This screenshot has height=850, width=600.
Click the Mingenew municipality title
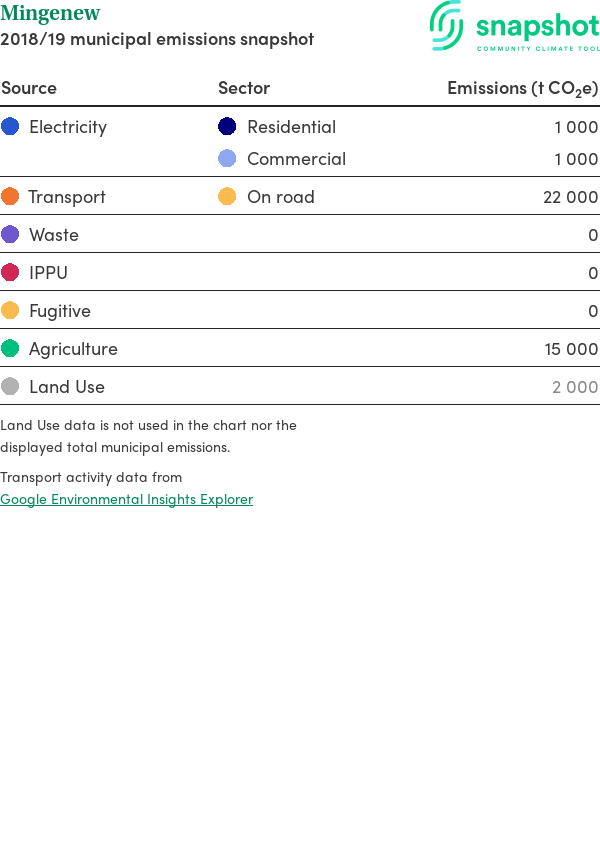point(50,12)
